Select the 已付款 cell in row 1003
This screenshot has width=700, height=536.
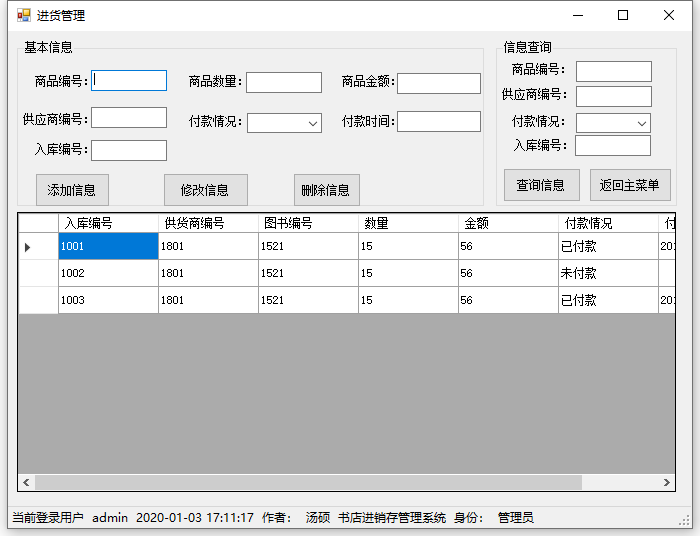pos(608,300)
